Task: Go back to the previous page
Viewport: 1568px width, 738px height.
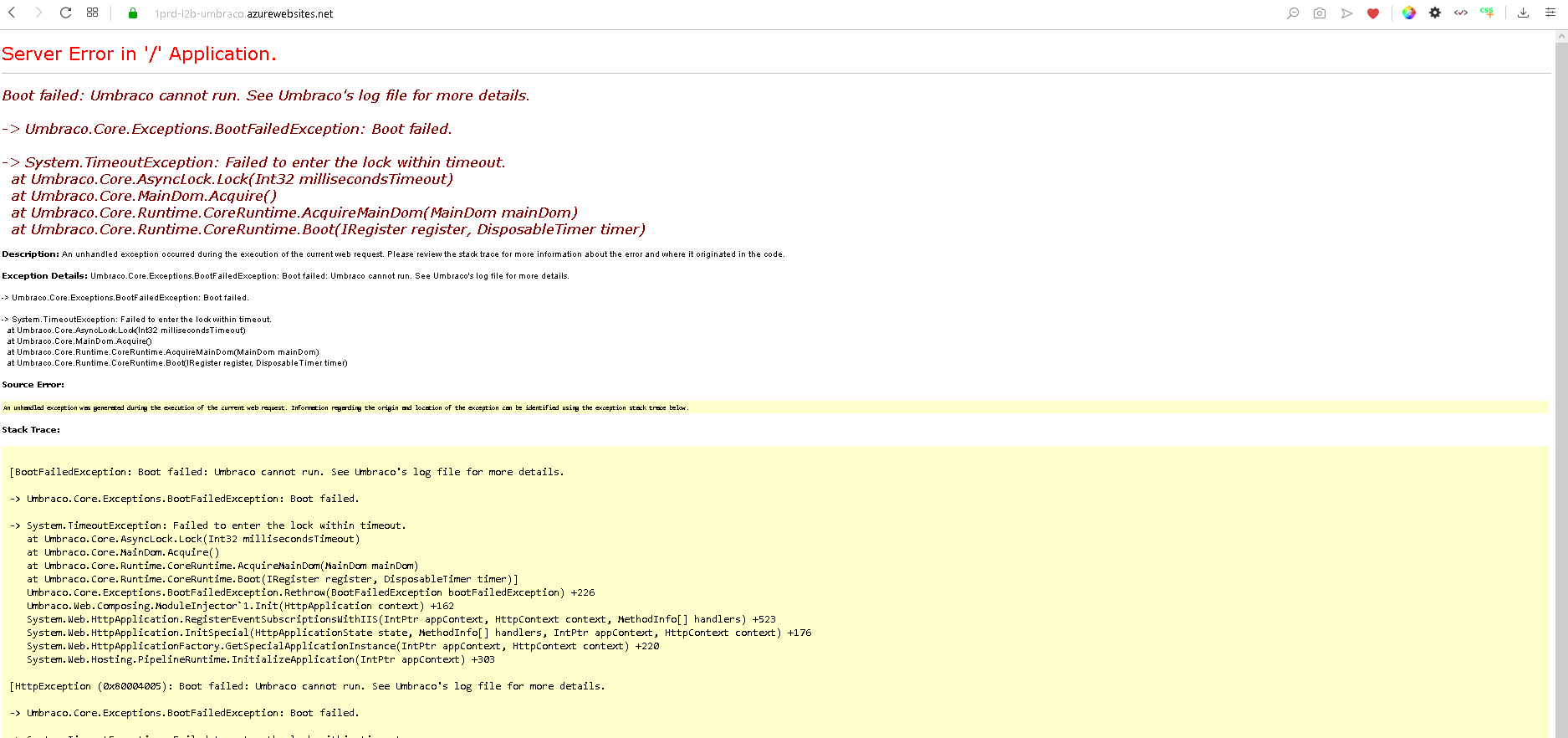Action: pos(12,13)
